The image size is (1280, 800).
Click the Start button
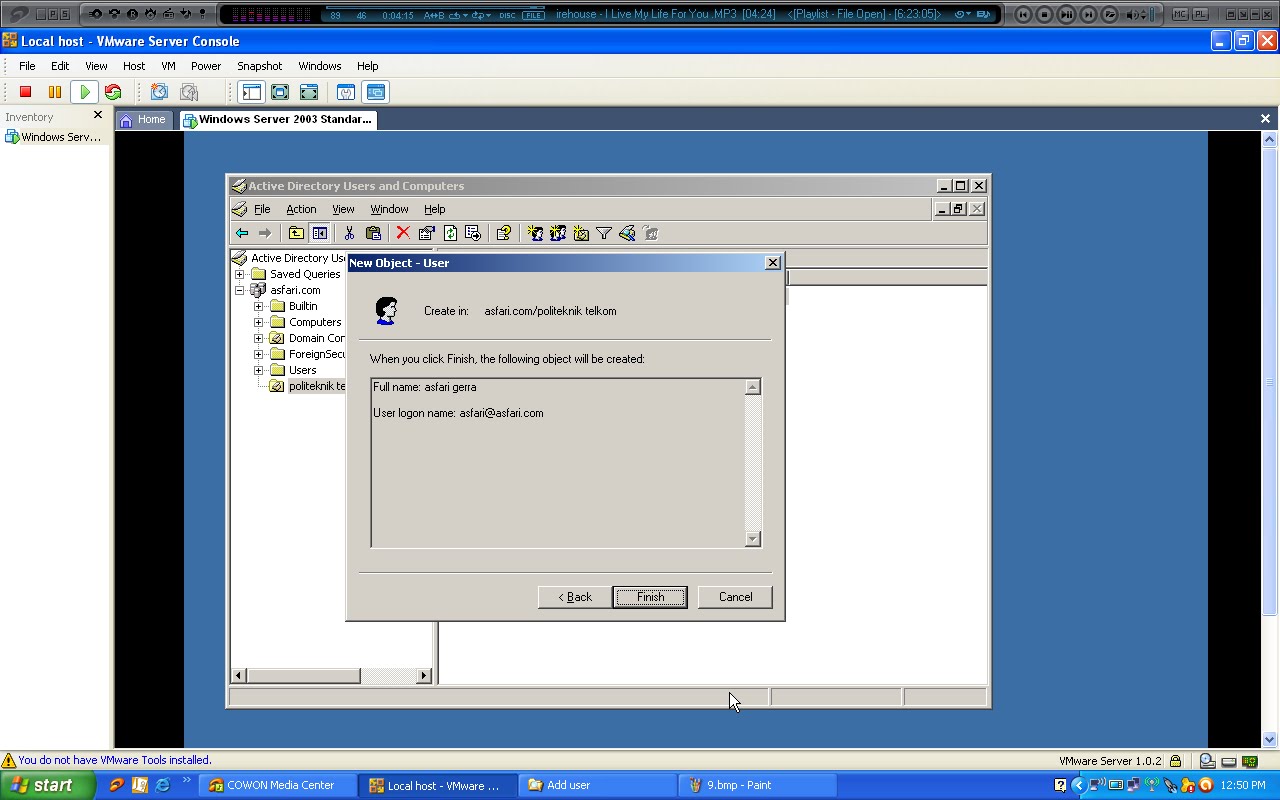[x=47, y=785]
